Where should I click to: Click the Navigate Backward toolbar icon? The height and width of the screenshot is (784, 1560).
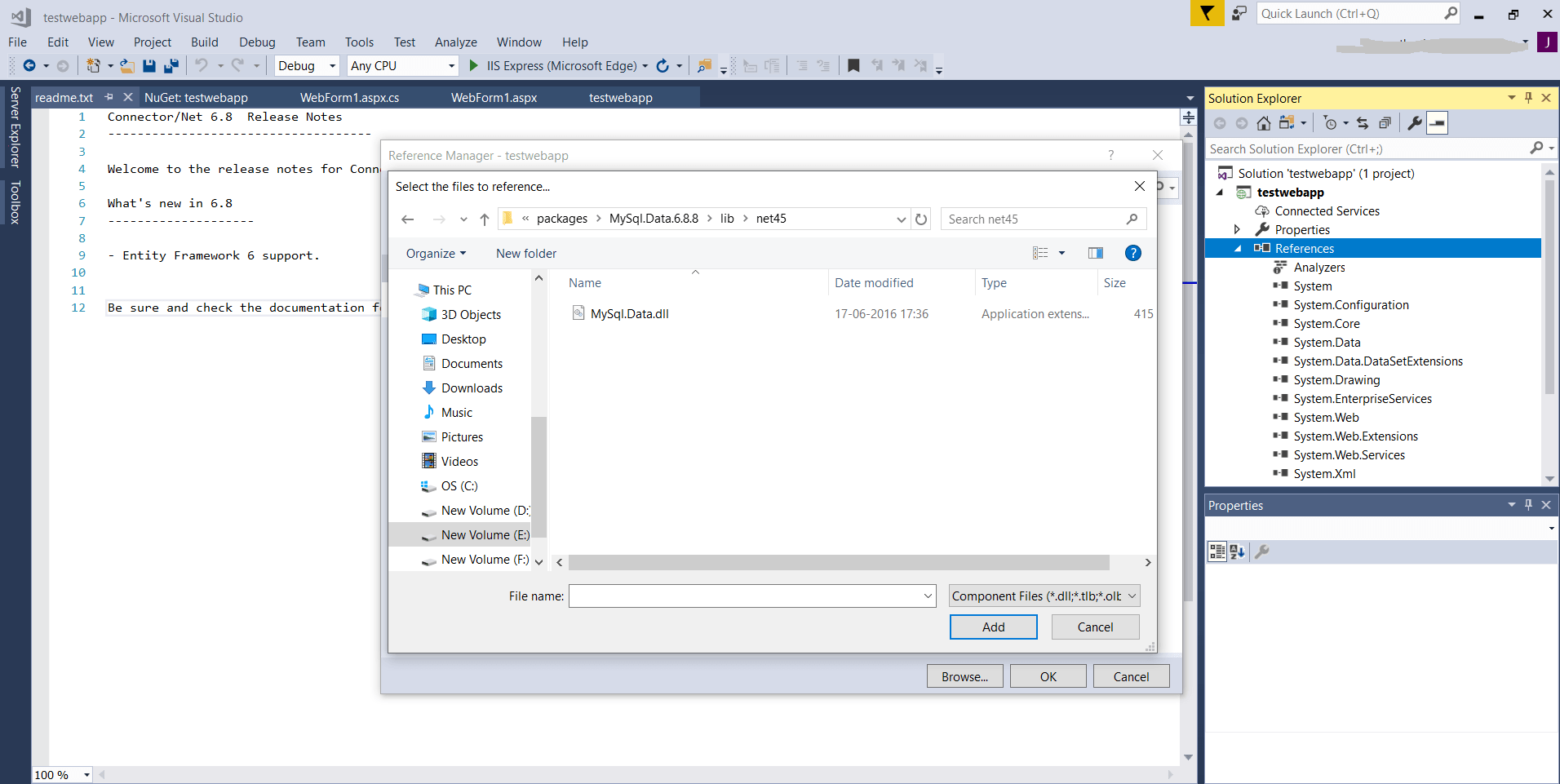pos(30,65)
